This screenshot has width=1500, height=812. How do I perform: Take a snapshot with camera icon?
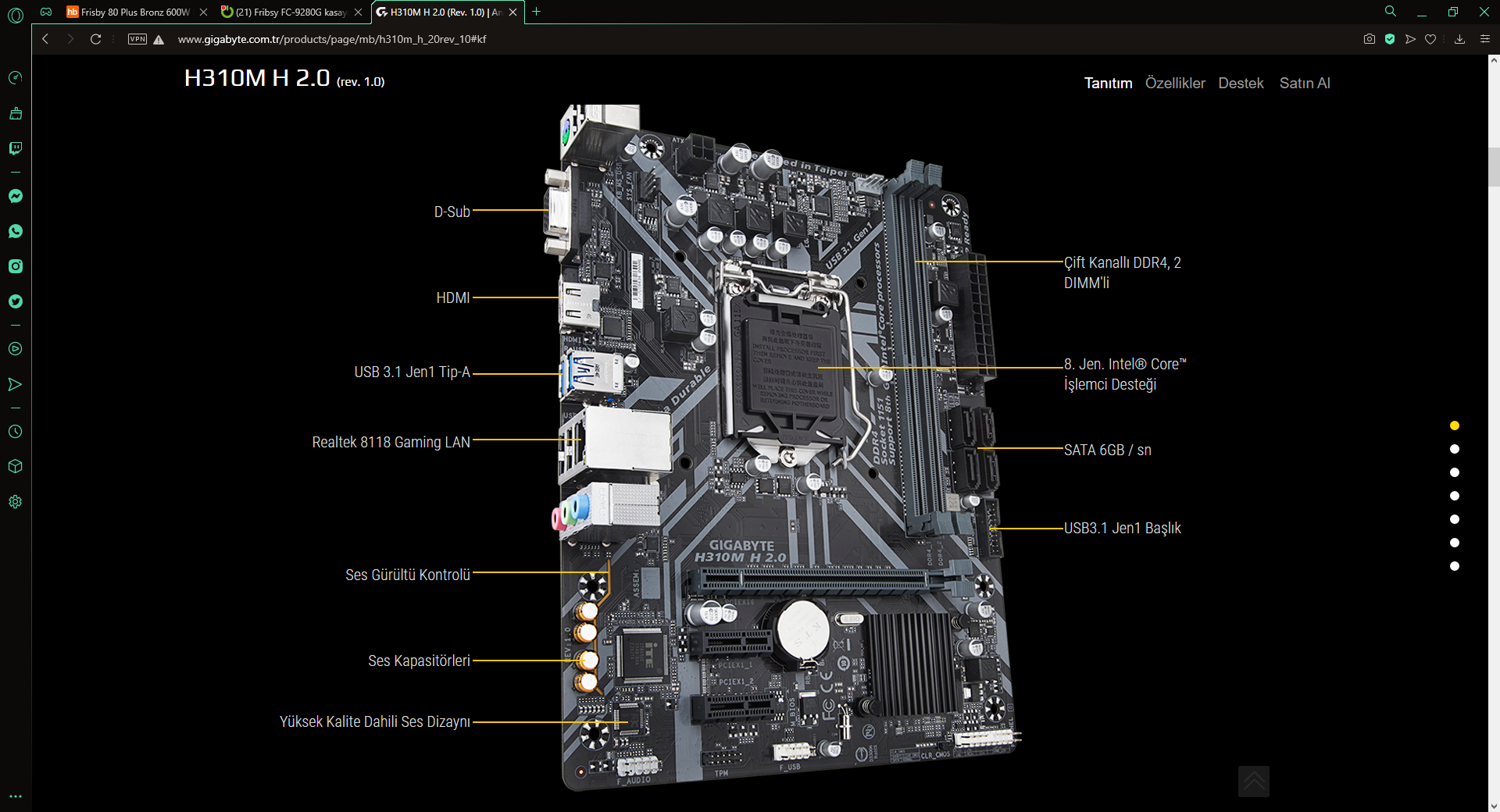tap(1370, 39)
